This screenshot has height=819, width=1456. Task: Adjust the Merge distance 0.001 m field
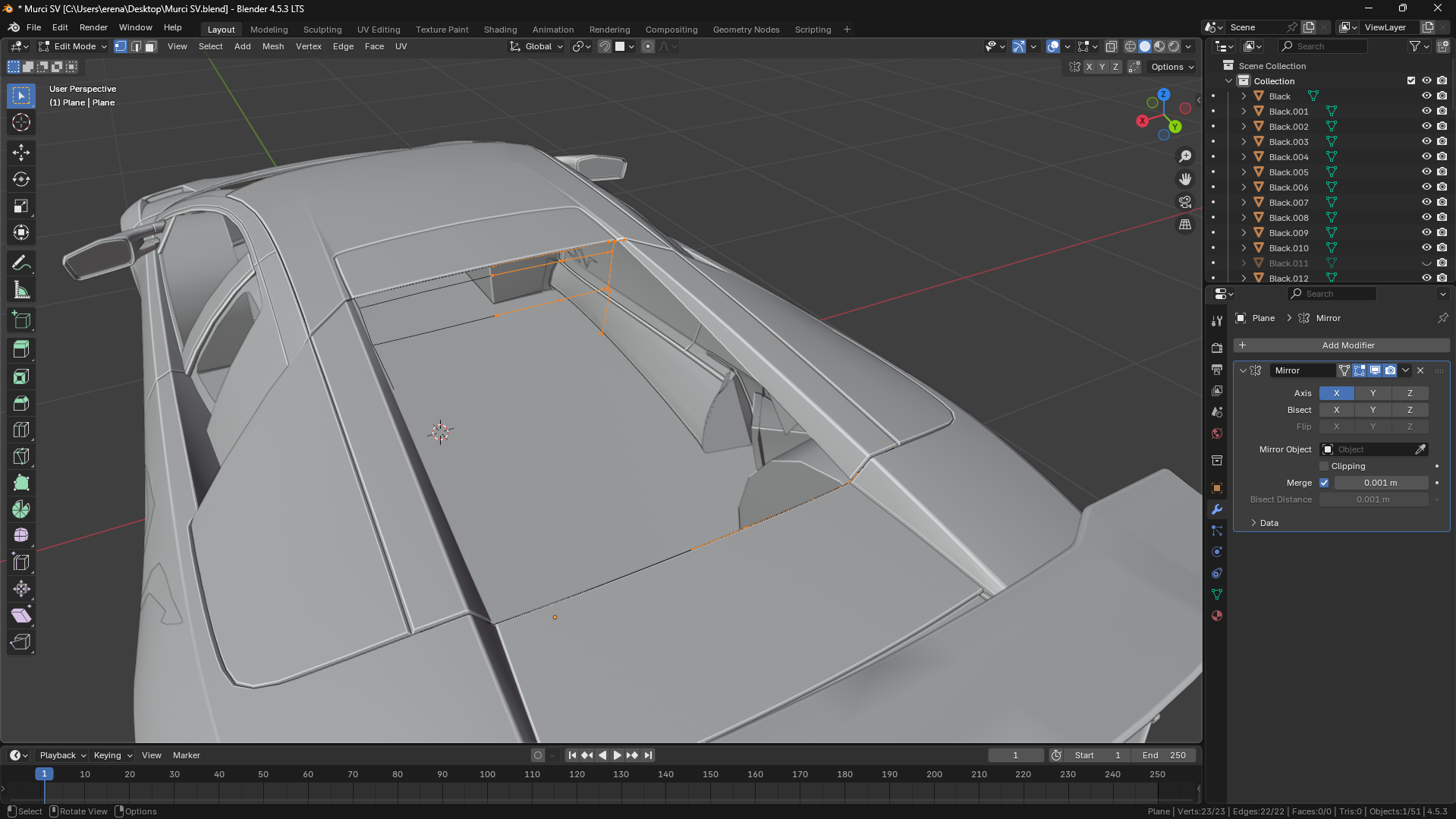point(1381,483)
